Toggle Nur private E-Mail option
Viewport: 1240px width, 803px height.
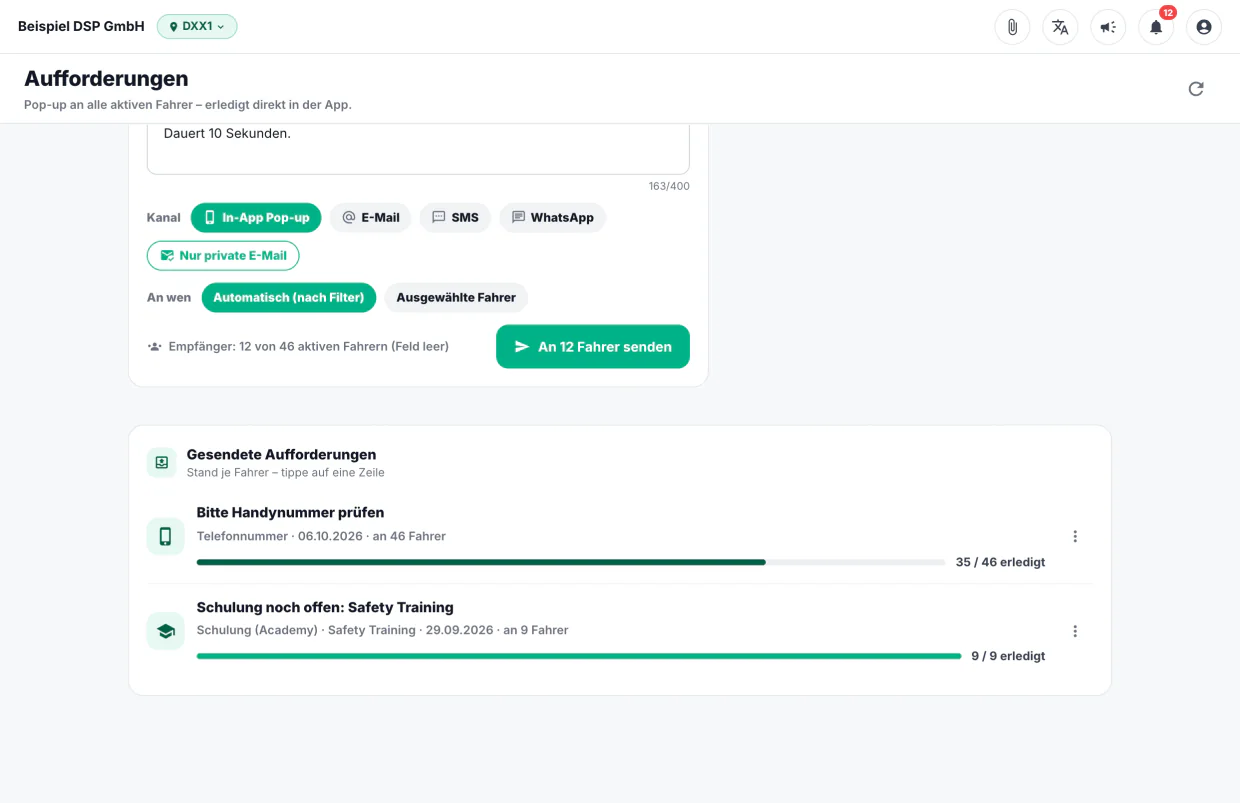[x=223, y=255]
